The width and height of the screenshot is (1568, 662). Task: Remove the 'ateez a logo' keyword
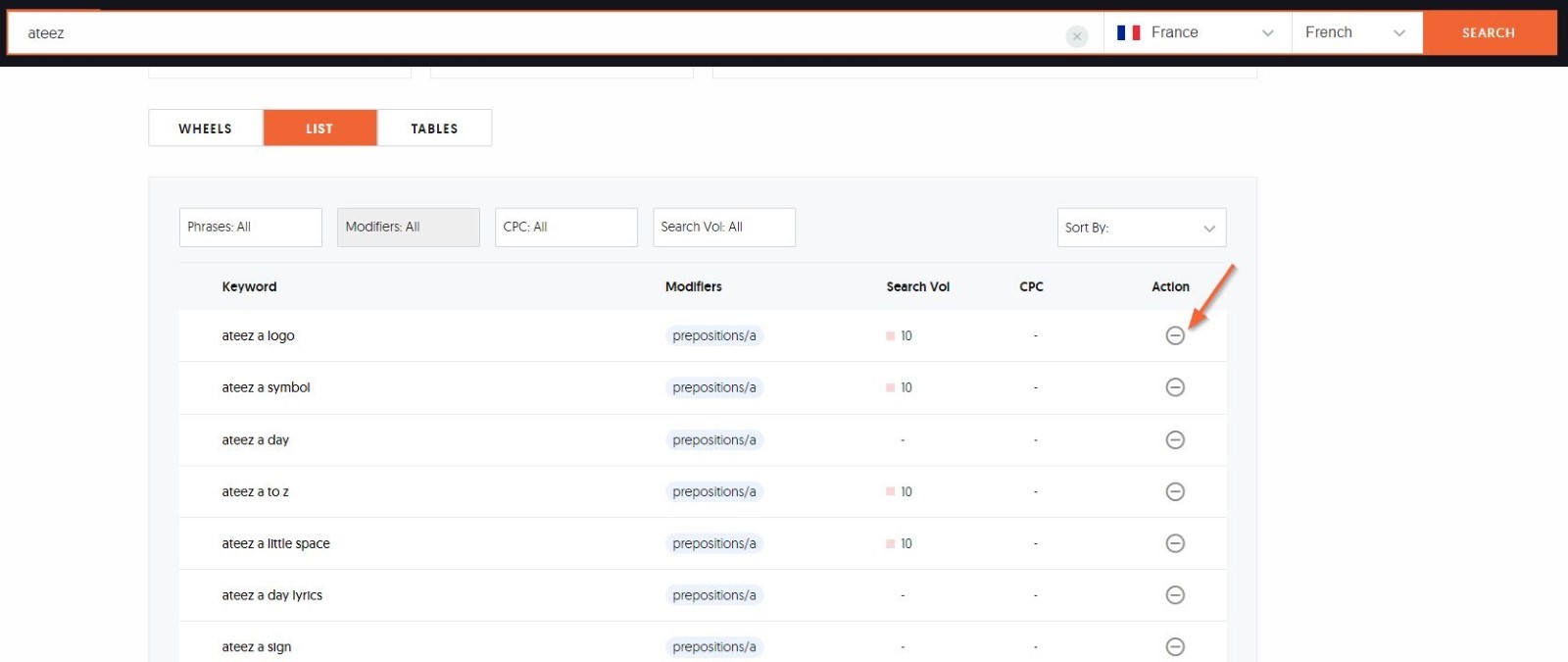[1175, 335]
